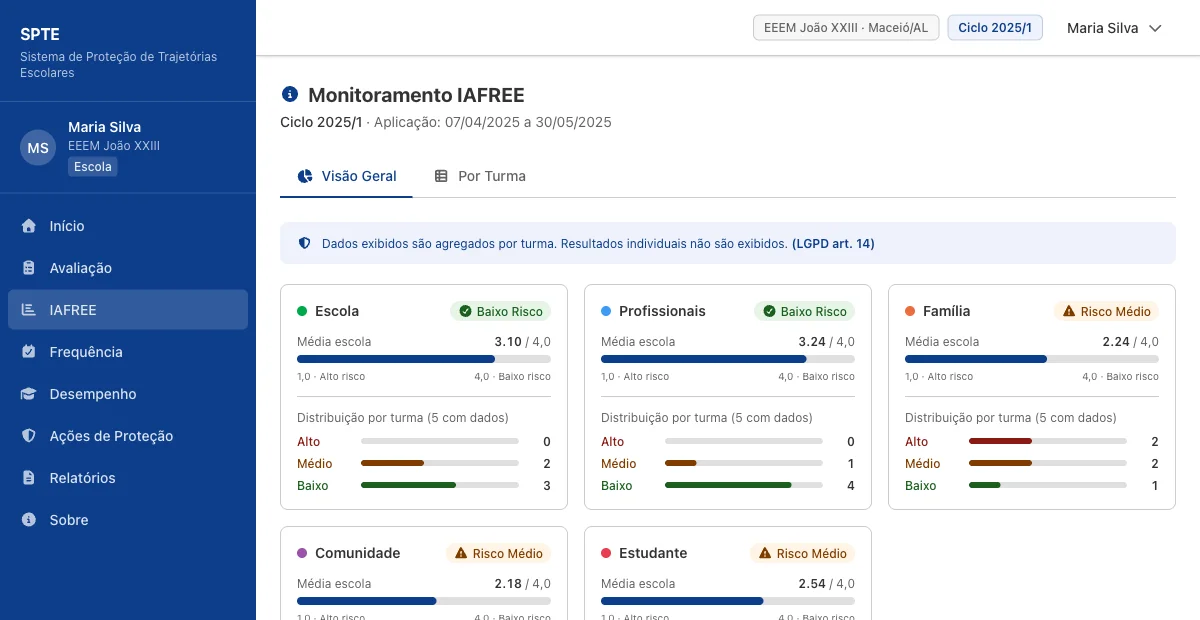Screen dimensions: 1200x620
Task: Click the Relatórios document icon
Action: pos(29,478)
